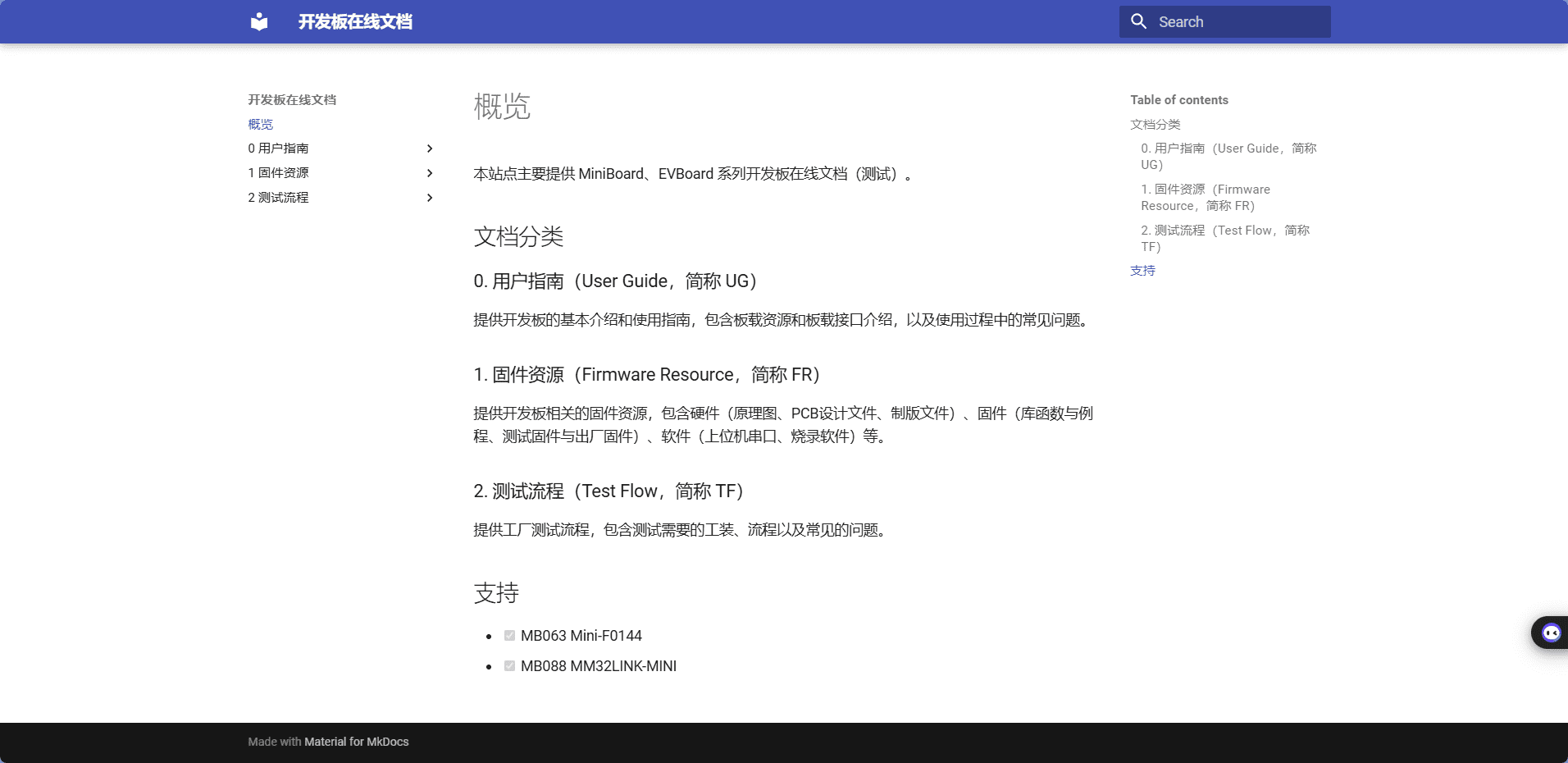Select 1 固件资源 in the sidebar
The height and width of the screenshot is (763, 1568).
pos(279,173)
